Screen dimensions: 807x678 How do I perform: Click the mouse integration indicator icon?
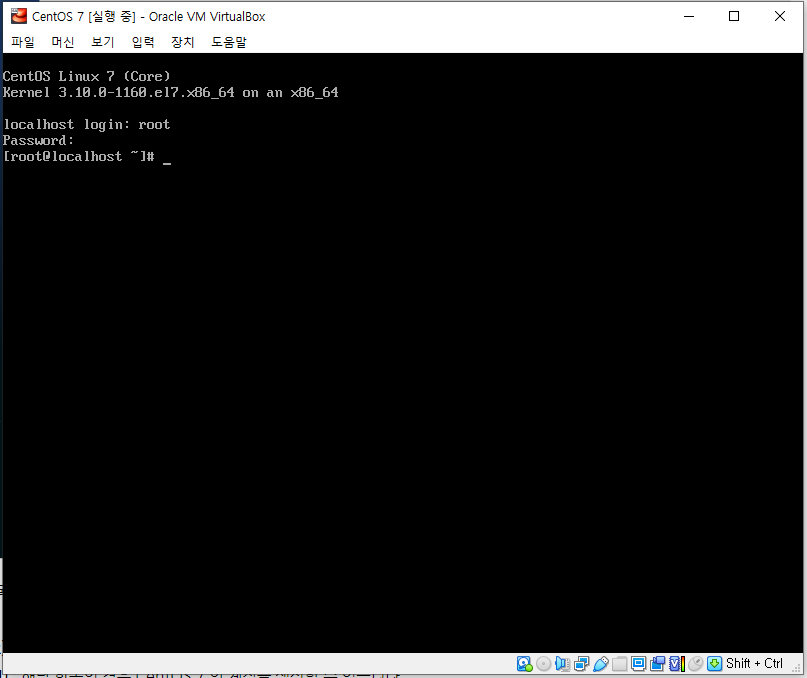coord(696,664)
